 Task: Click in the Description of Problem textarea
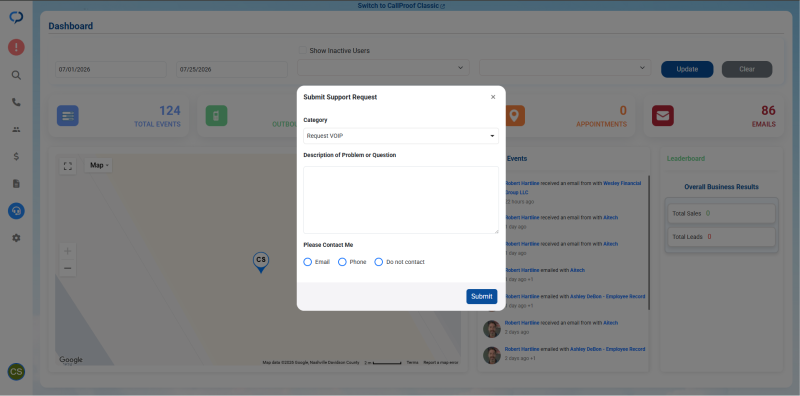tap(401, 200)
